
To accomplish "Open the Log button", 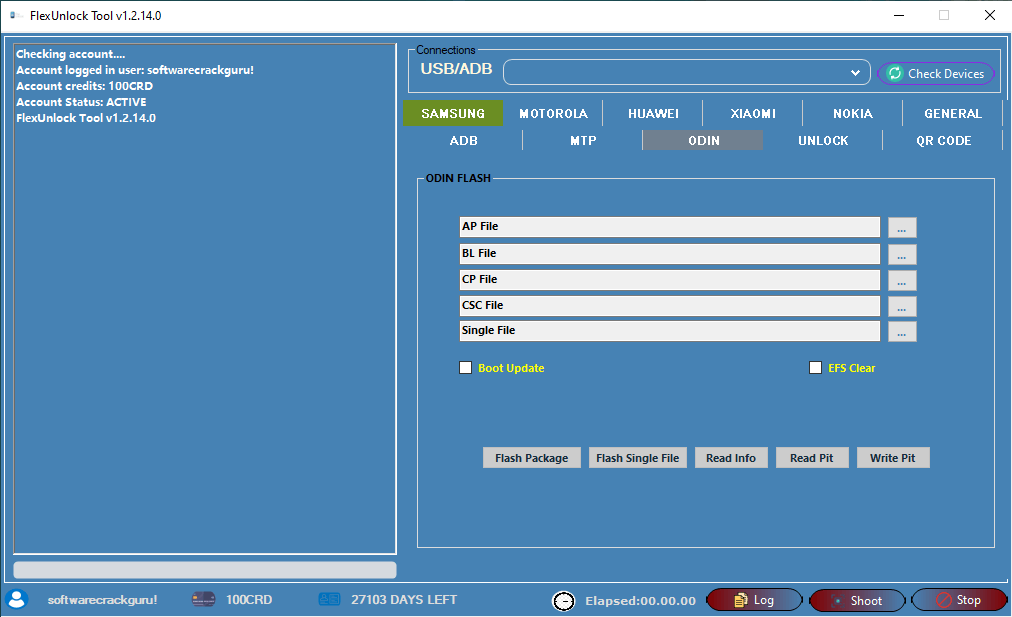I will click(754, 600).
